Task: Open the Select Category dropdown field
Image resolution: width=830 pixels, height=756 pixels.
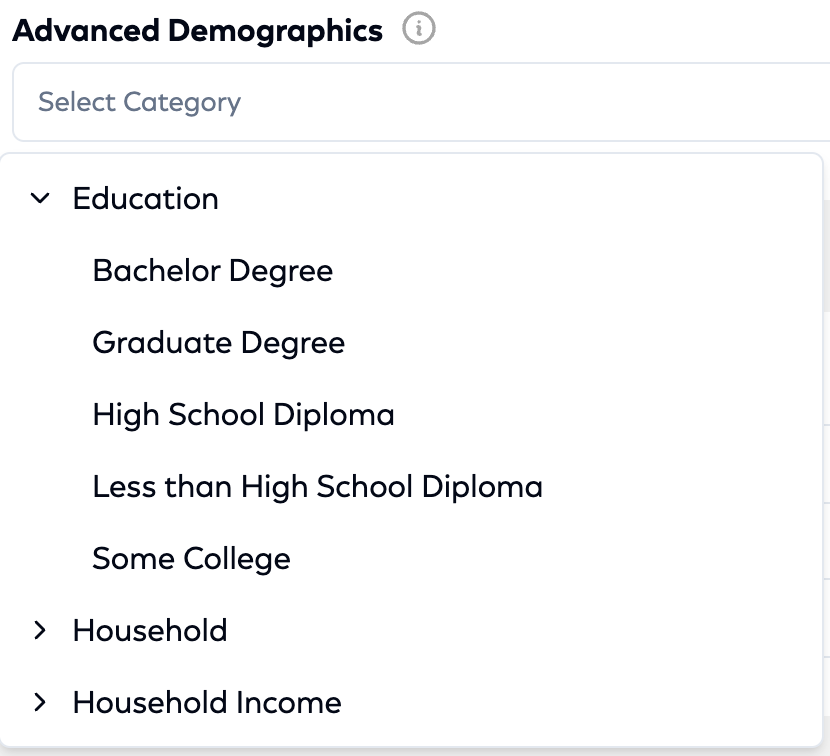Action: pos(421,102)
